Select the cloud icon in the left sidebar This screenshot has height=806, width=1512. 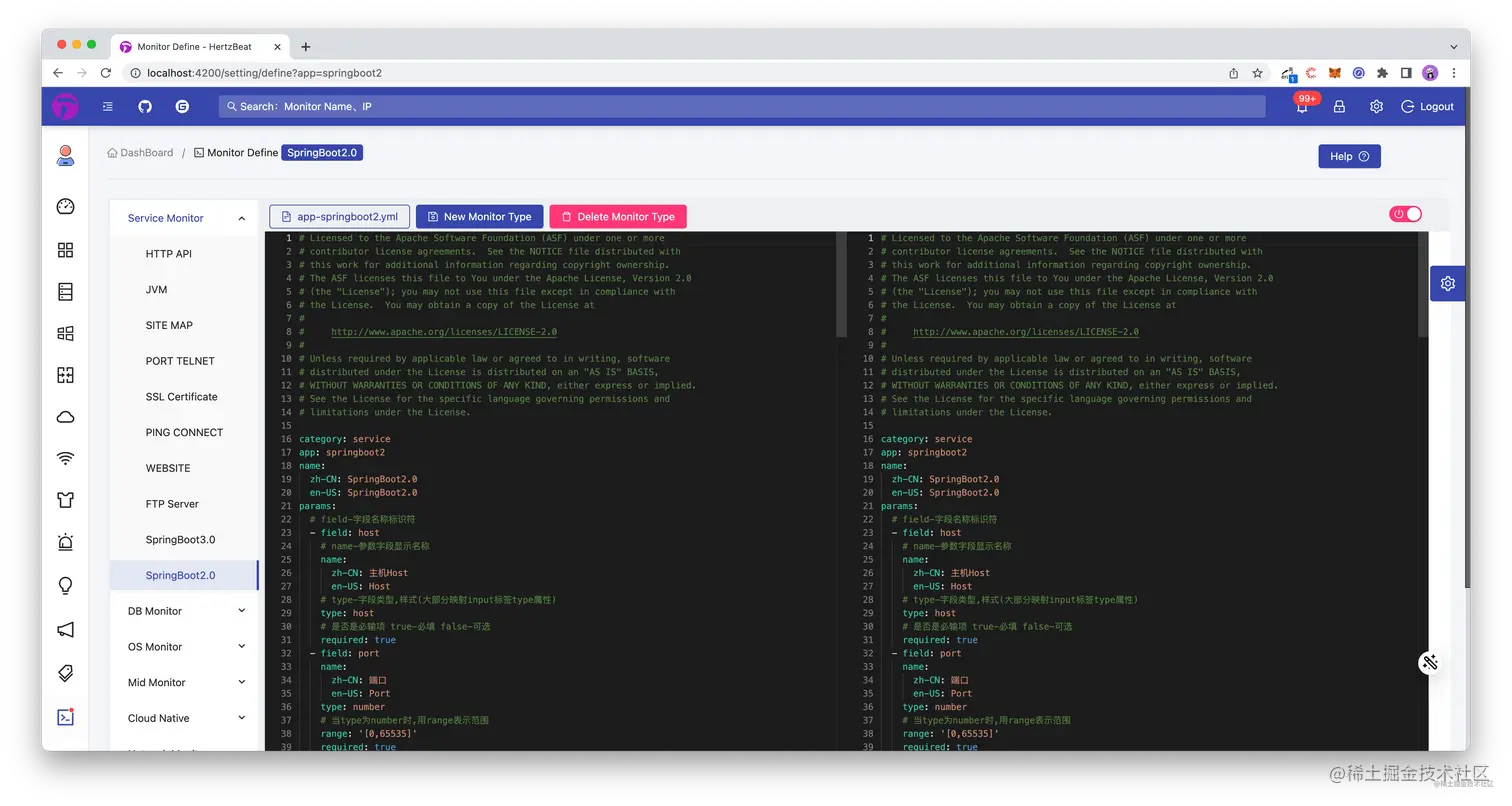(x=64, y=416)
